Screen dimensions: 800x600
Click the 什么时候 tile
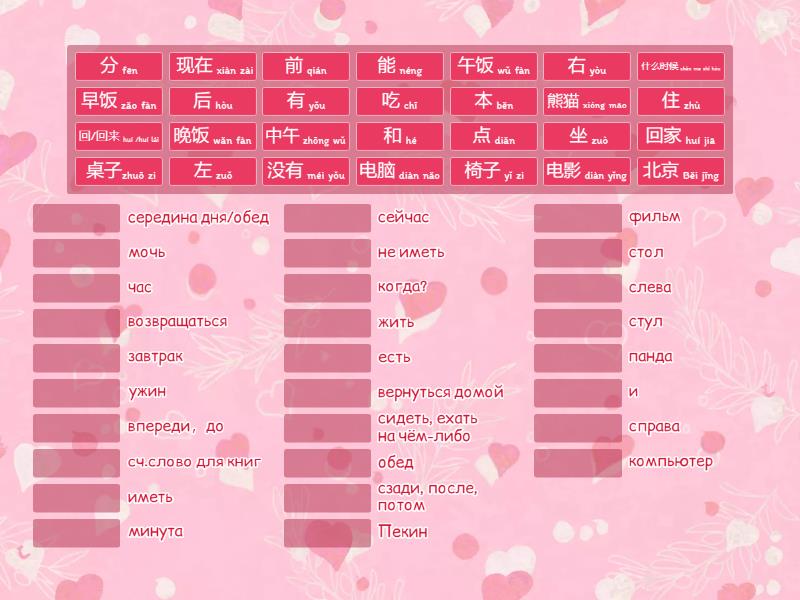point(680,67)
